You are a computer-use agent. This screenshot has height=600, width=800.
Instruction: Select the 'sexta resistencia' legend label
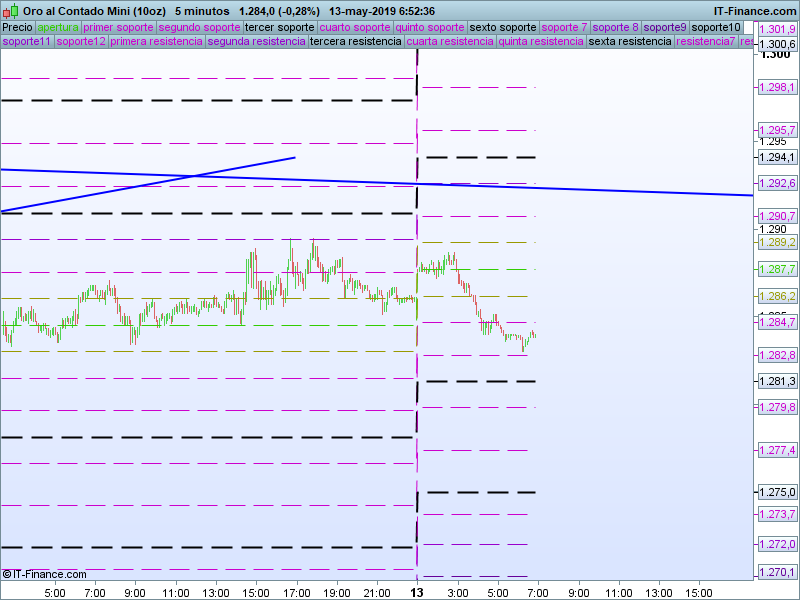coord(630,42)
